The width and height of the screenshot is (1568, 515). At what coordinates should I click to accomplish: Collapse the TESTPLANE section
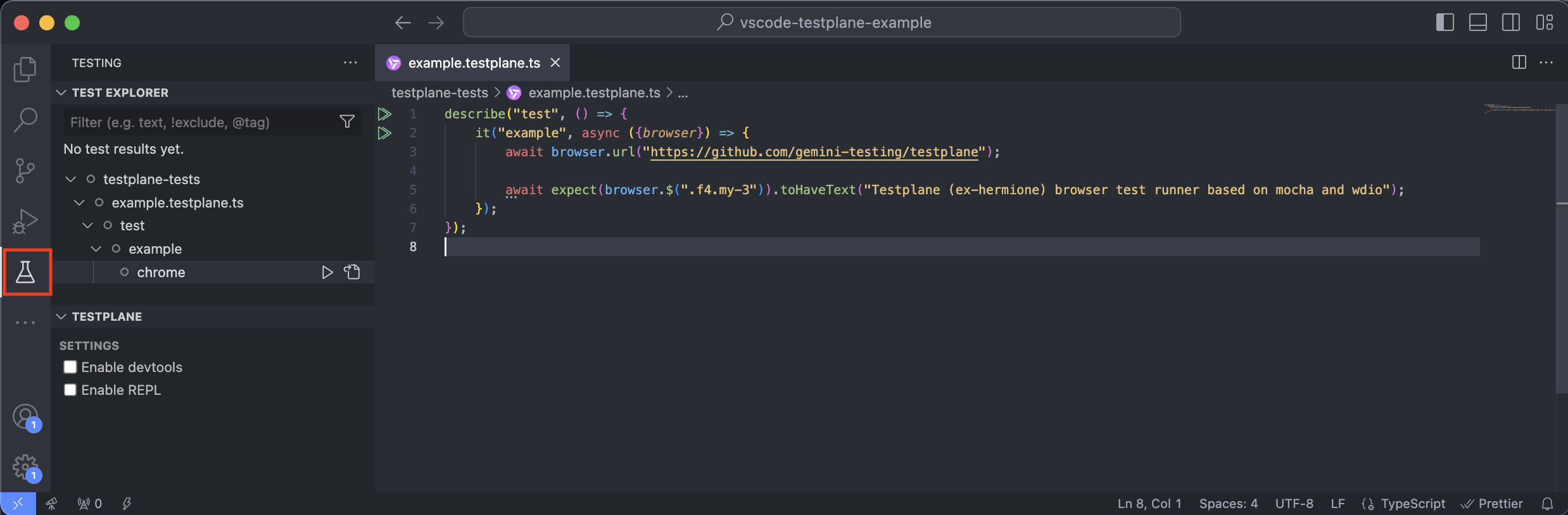tap(61, 316)
